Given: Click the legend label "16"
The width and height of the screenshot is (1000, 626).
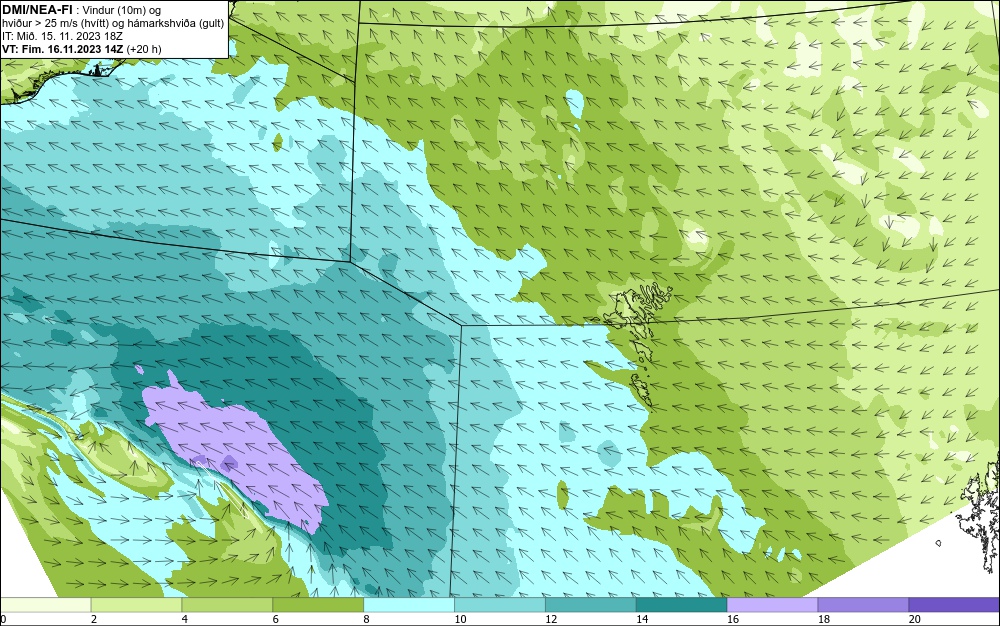Looking at the screenshot, I should point(733,619).
